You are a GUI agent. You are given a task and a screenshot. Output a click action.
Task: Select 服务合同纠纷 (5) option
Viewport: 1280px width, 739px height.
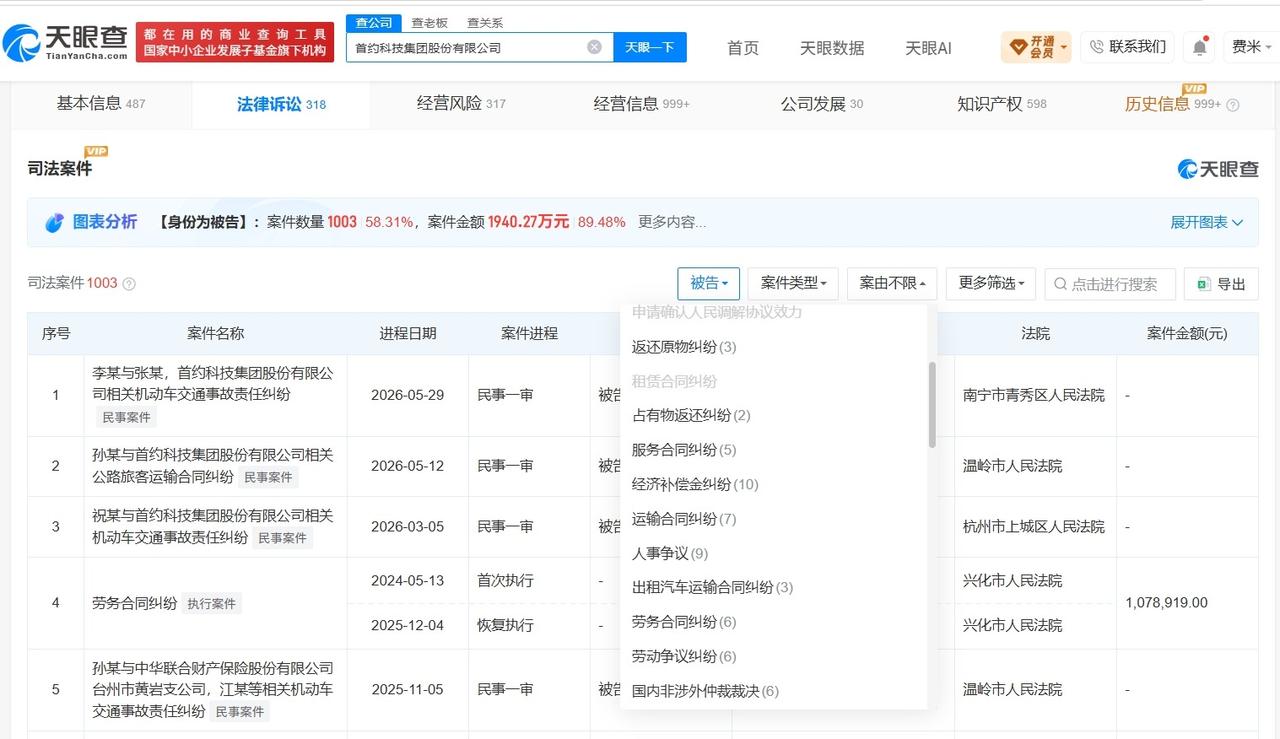[x=684, y=450]
